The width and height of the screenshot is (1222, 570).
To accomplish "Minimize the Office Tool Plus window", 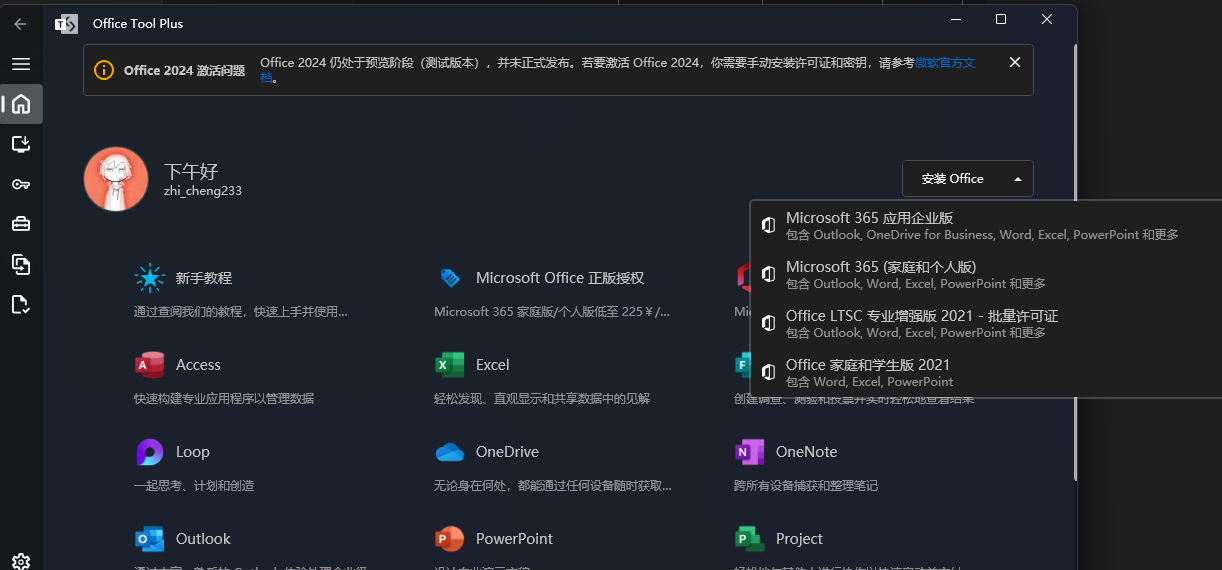I will click(x=955, y=20).
